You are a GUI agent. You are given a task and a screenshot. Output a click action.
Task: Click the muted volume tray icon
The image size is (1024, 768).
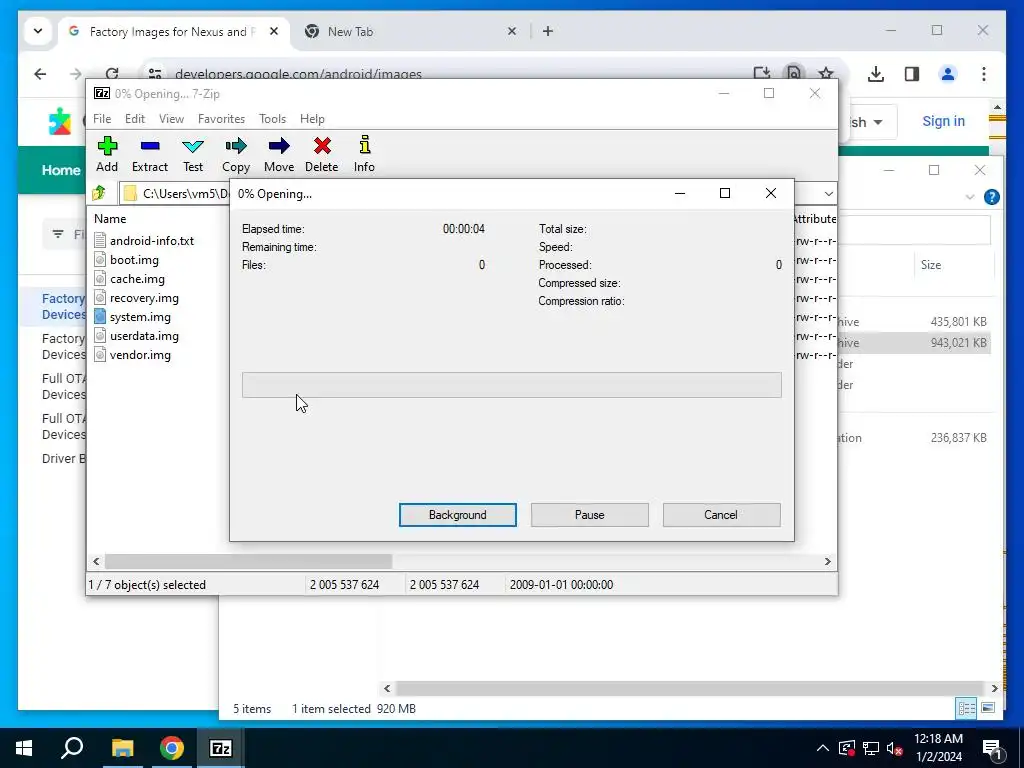click(894, 748)
